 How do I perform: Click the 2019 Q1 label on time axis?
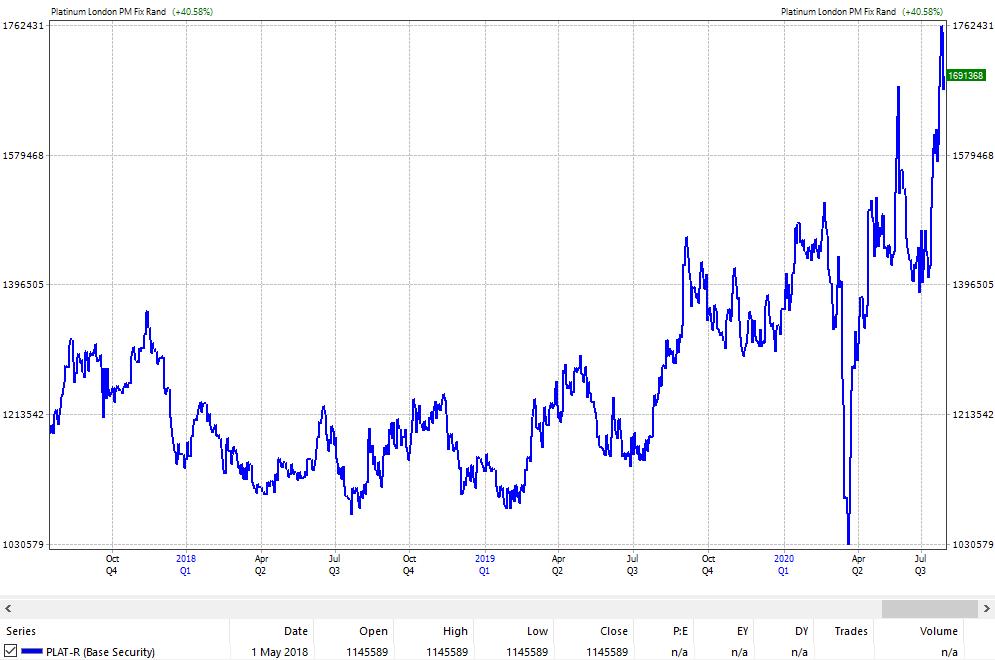(484, 565)
